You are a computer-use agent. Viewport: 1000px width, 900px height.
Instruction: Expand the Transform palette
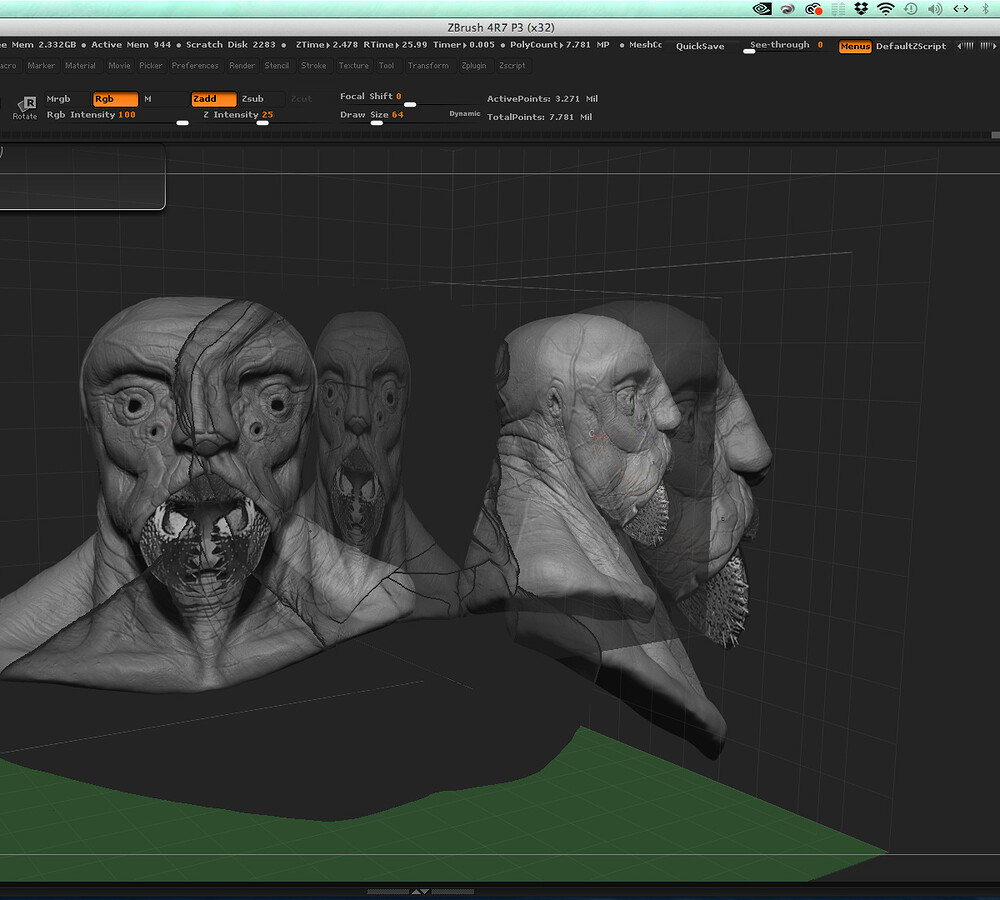coord(429,66)
